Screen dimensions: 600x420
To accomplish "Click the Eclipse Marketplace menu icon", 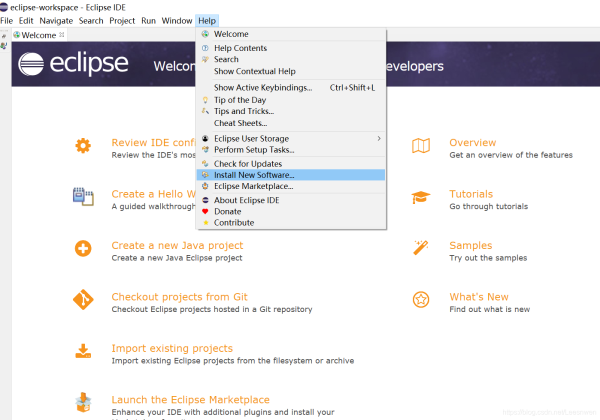I will click(x=205, y=186).
